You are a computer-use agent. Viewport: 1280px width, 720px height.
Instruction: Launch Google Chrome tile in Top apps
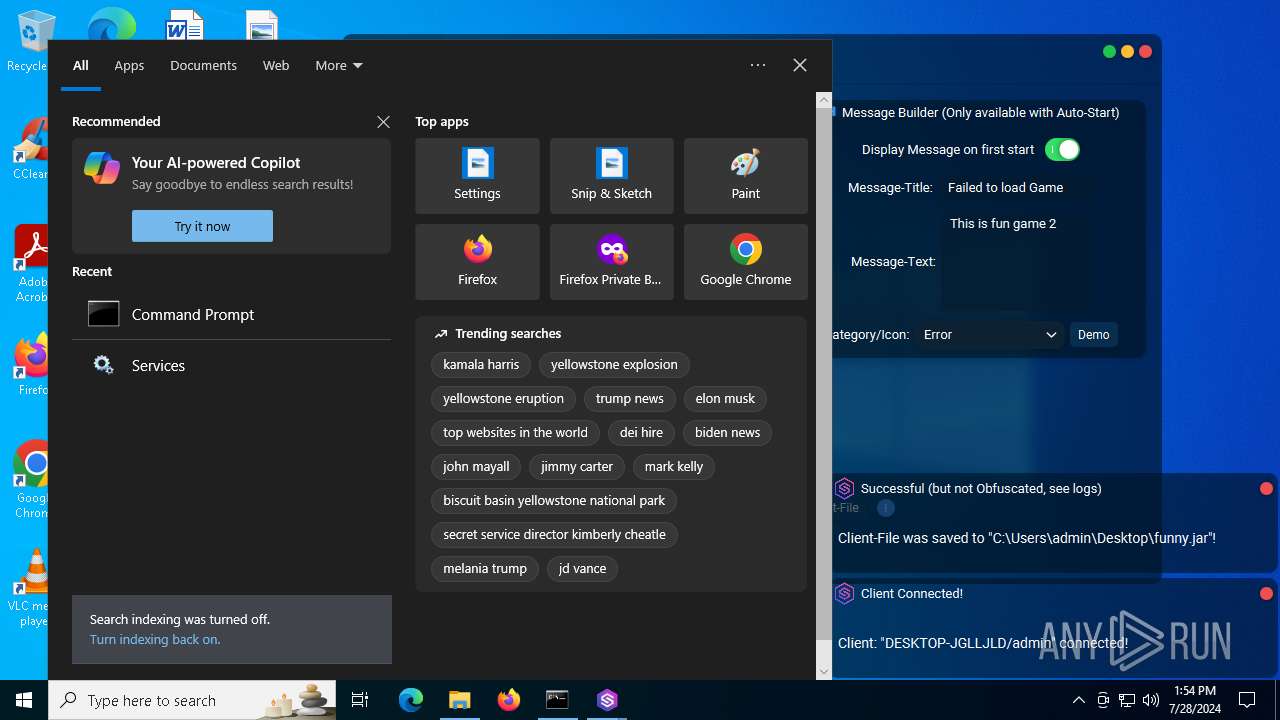point(745,262)
